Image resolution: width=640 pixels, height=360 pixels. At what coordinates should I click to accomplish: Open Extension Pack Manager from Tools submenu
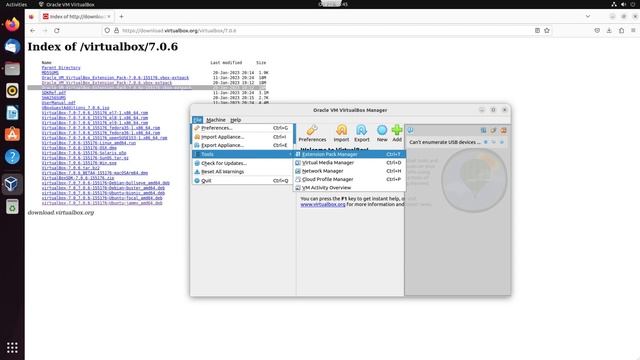coord(349,154)
